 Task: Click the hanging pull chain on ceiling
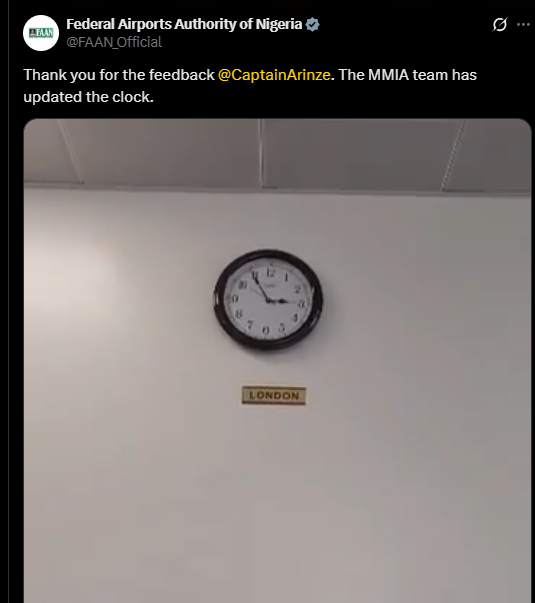453,155
